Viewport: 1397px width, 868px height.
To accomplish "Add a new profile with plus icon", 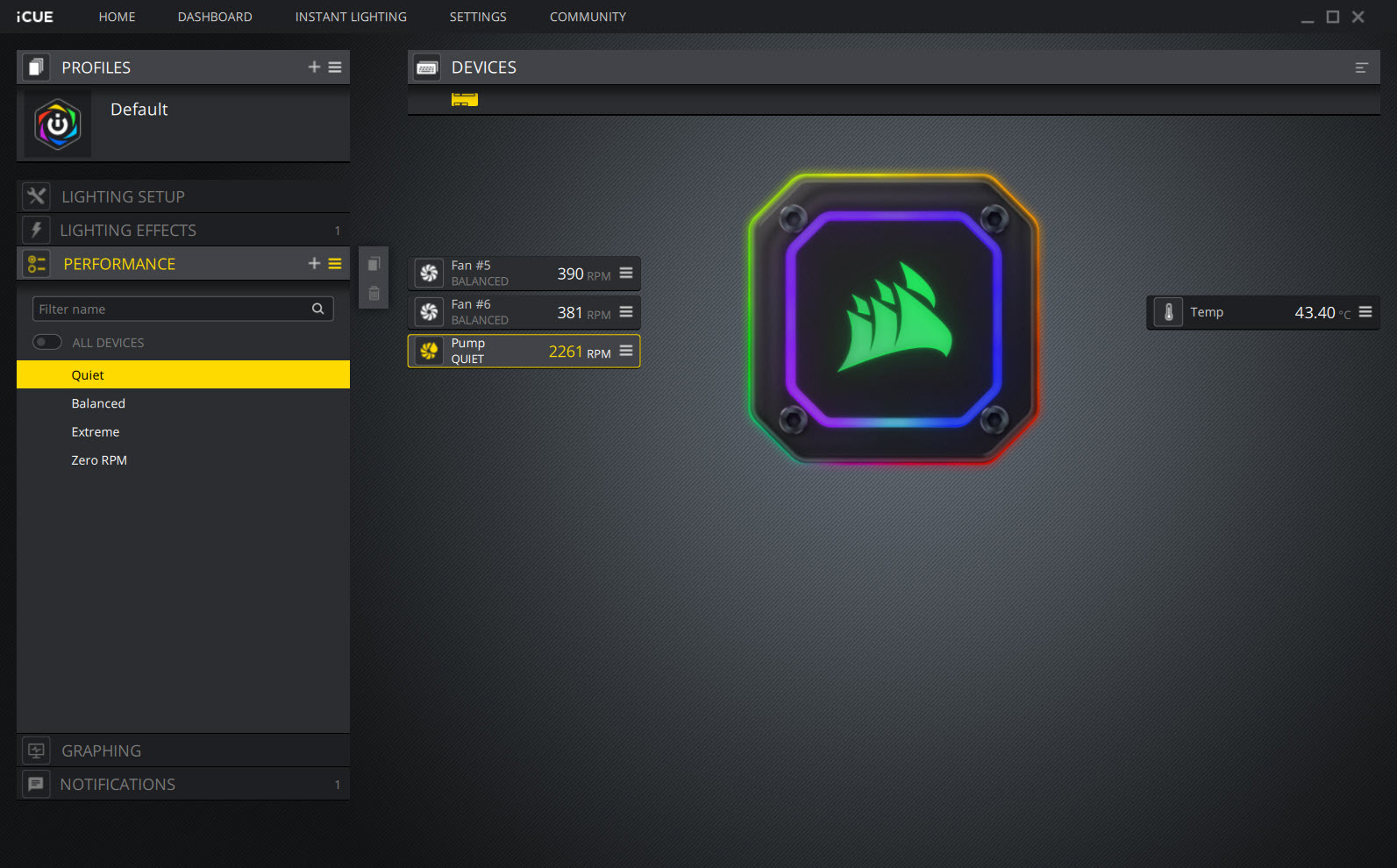I will point(314,67).
